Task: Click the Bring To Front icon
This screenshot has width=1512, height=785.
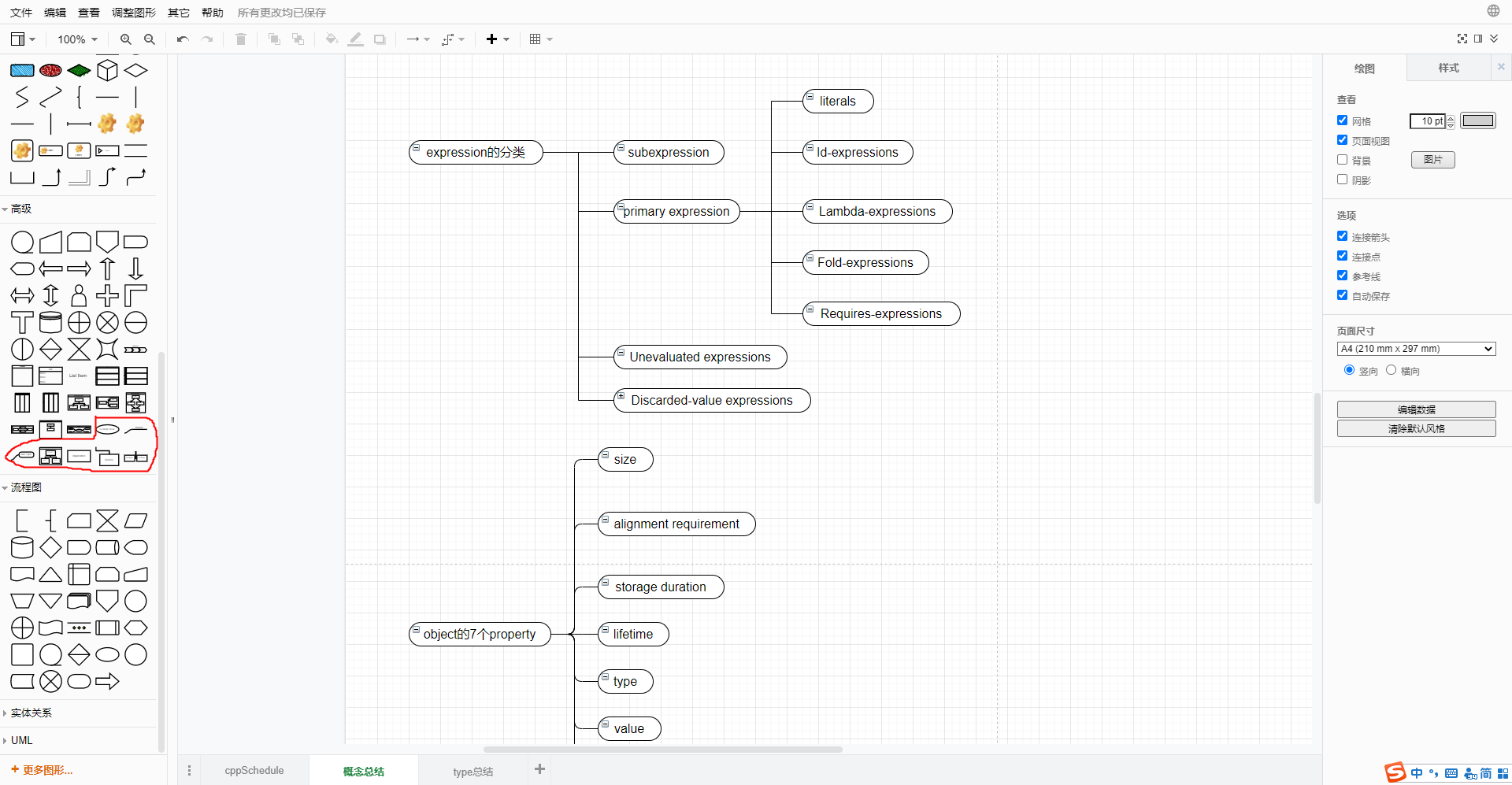Action: (274, 39)
